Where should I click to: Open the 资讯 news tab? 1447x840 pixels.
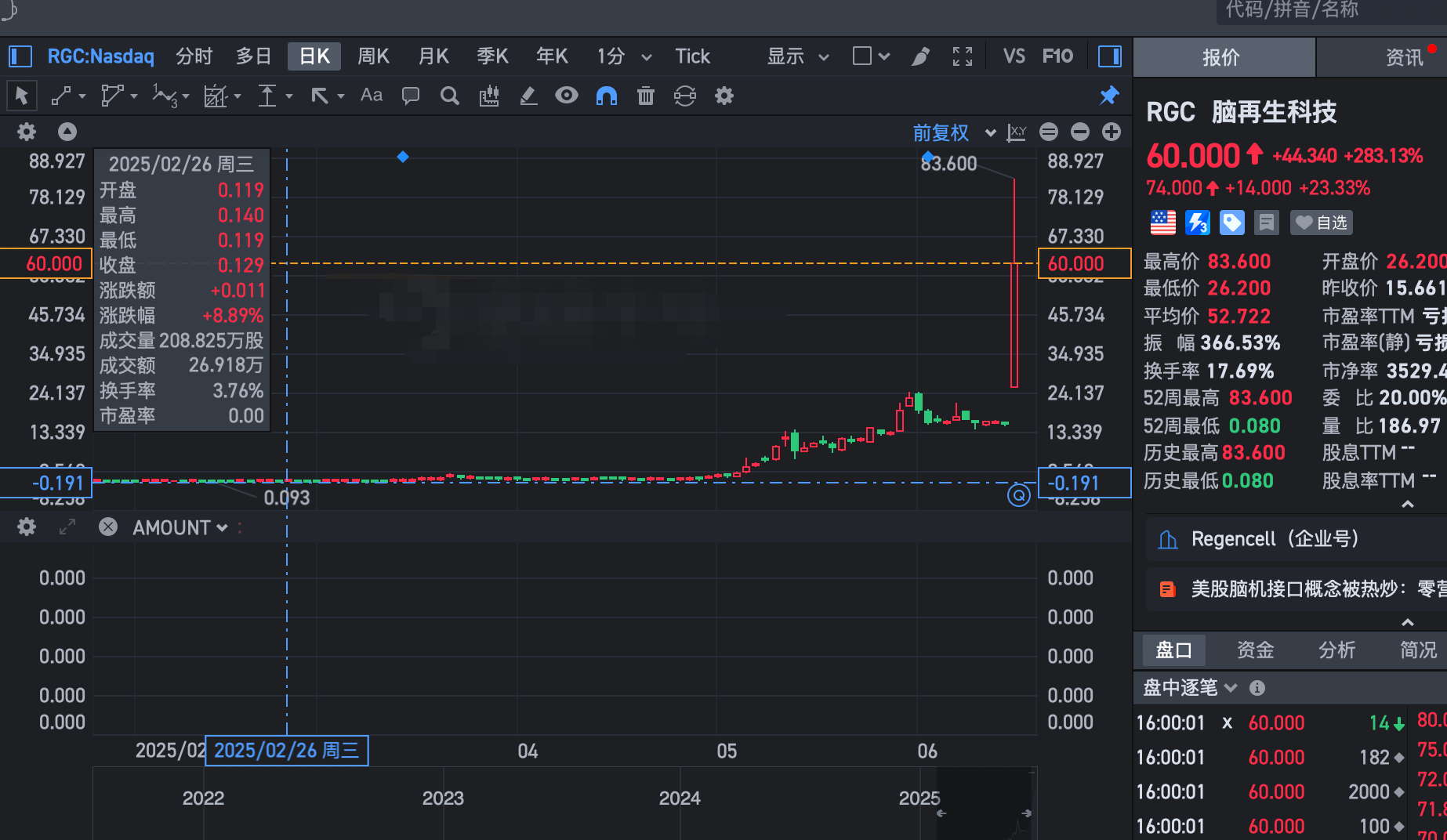(1404, 57)
